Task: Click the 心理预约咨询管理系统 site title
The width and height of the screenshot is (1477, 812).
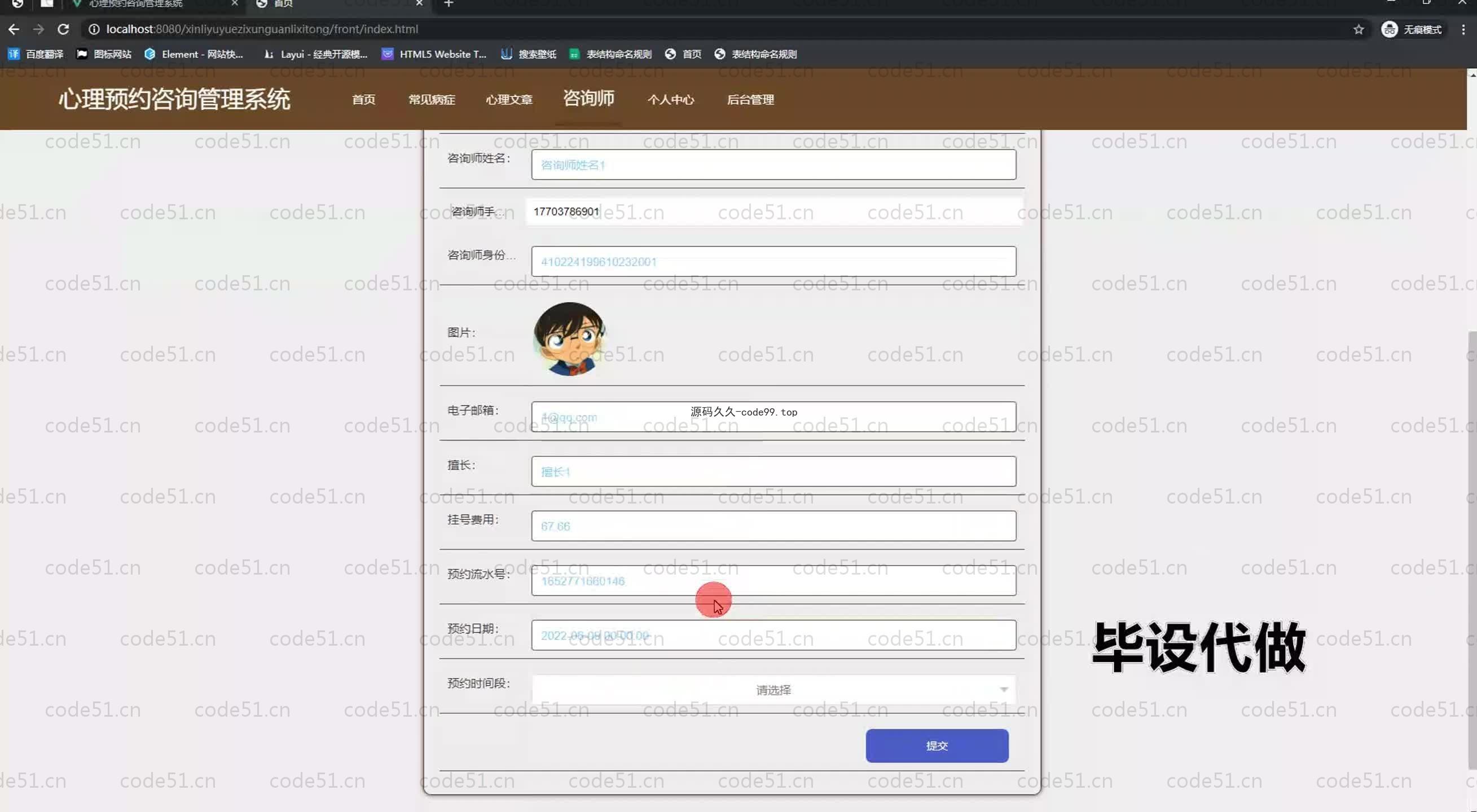Action: pyautogui.click(x=175, y=99)
